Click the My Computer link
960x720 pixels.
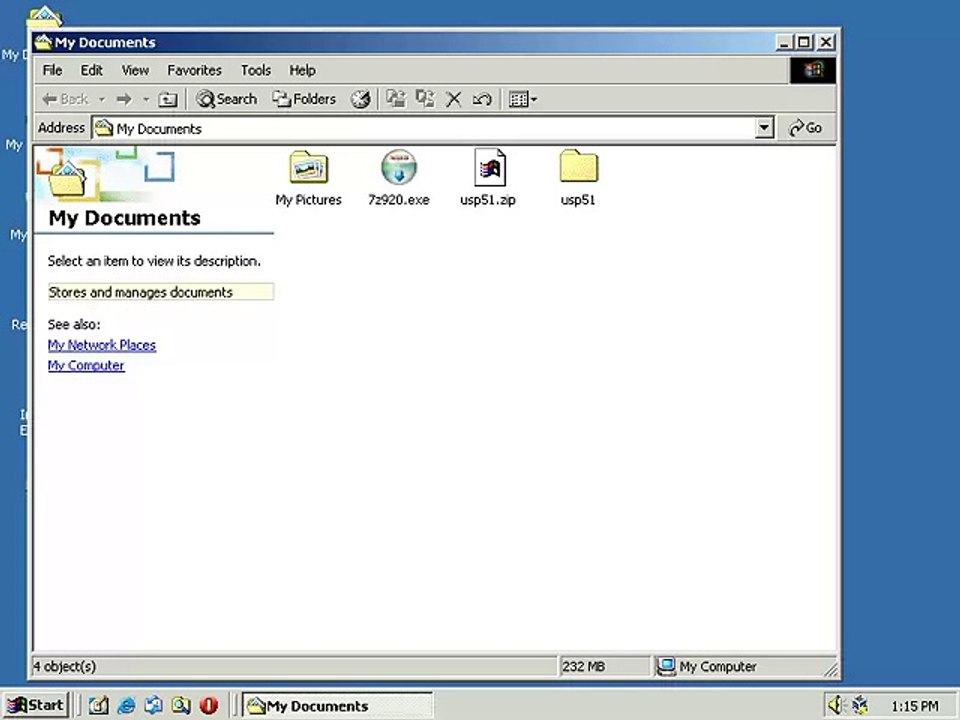click(x=86, y=366)
